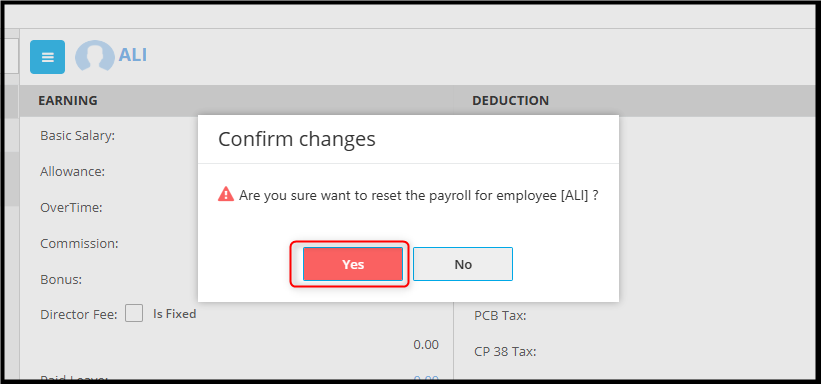Screen dimensions: 821x384
Task: Open the blue hamburger menu button
Action: pos(48,57)
